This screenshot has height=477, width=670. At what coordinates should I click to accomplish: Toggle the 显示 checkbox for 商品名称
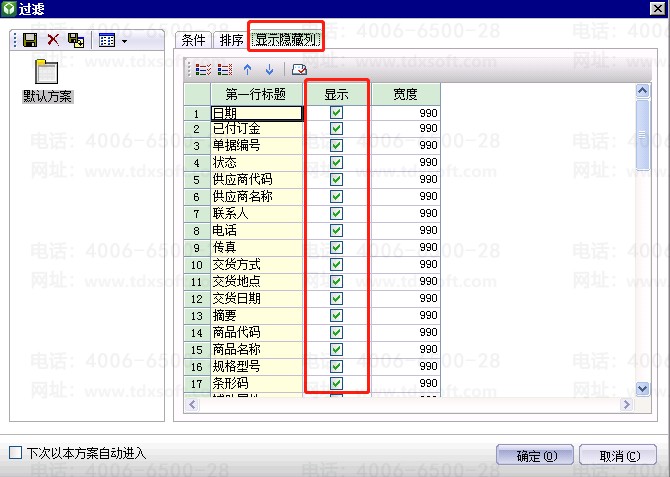(x=336, y=349)
